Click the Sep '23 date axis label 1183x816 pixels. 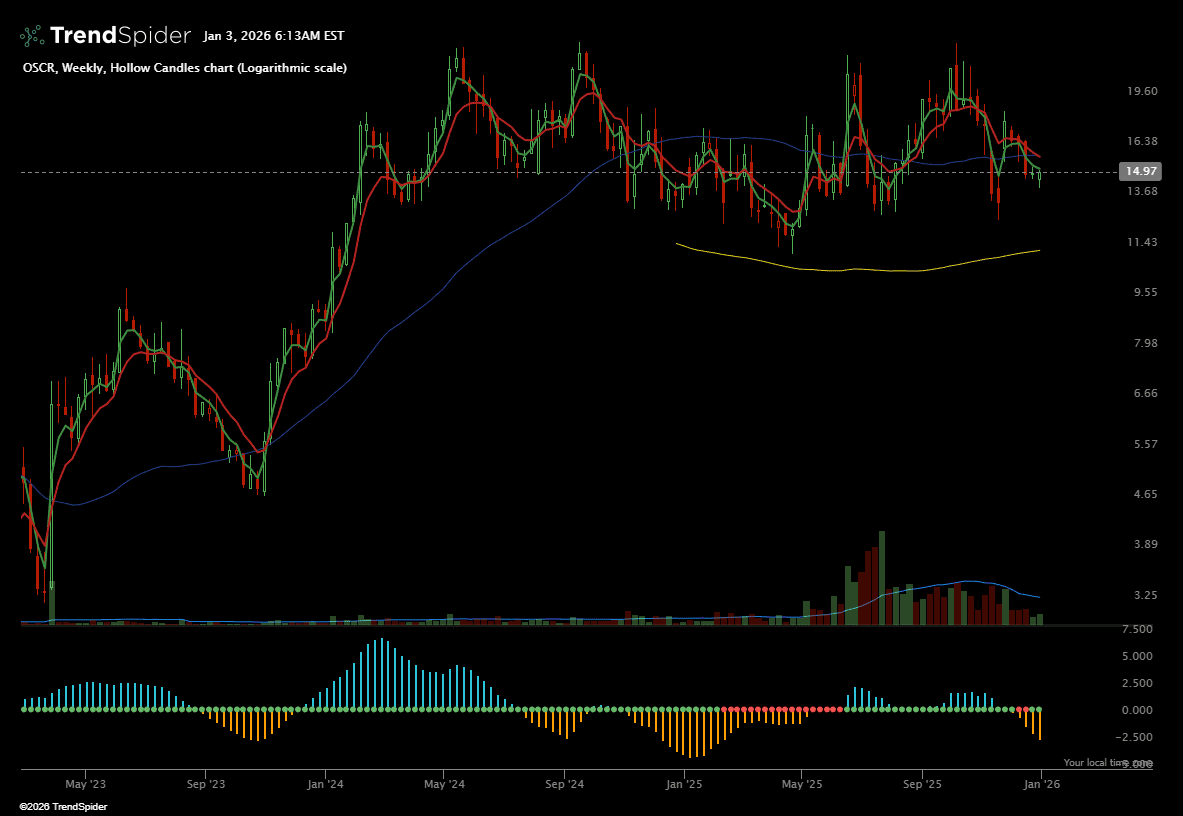point(204,784)
